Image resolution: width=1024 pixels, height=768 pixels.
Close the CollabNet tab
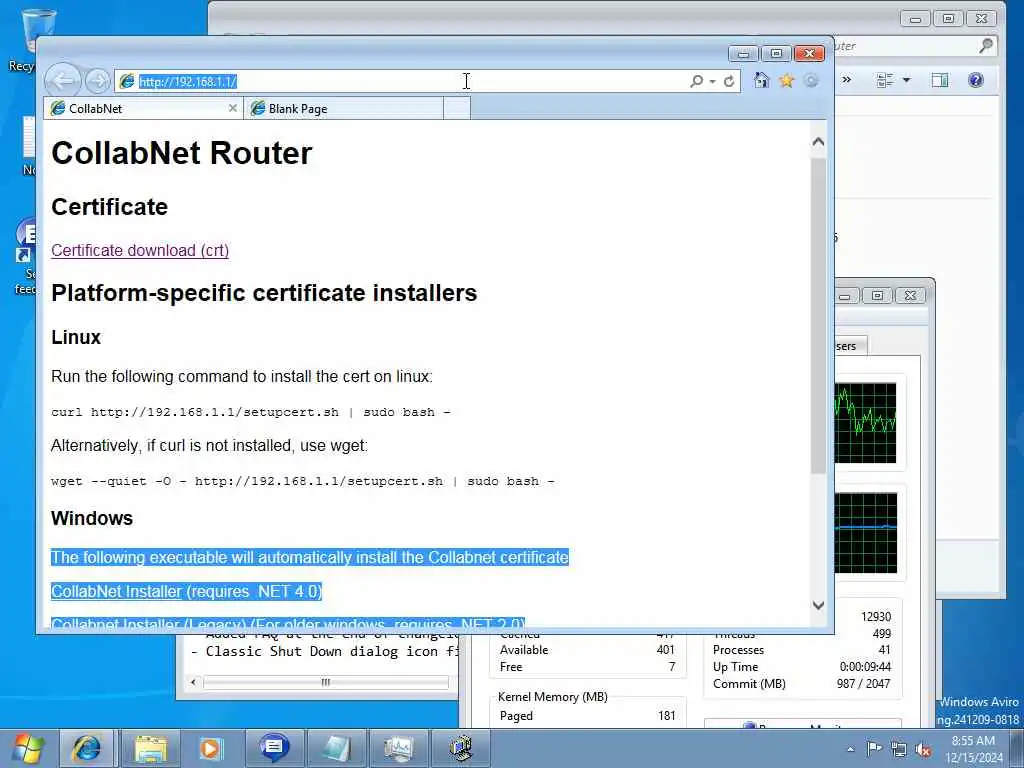[232, 108]
